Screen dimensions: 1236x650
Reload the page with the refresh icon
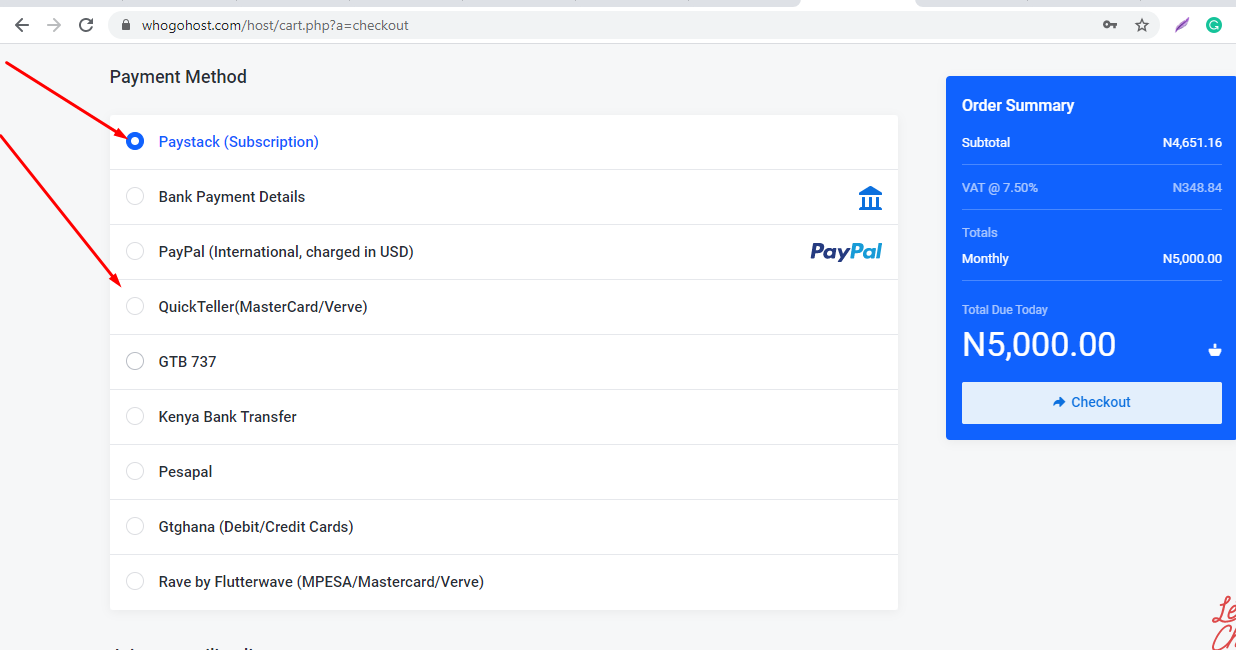86,25
